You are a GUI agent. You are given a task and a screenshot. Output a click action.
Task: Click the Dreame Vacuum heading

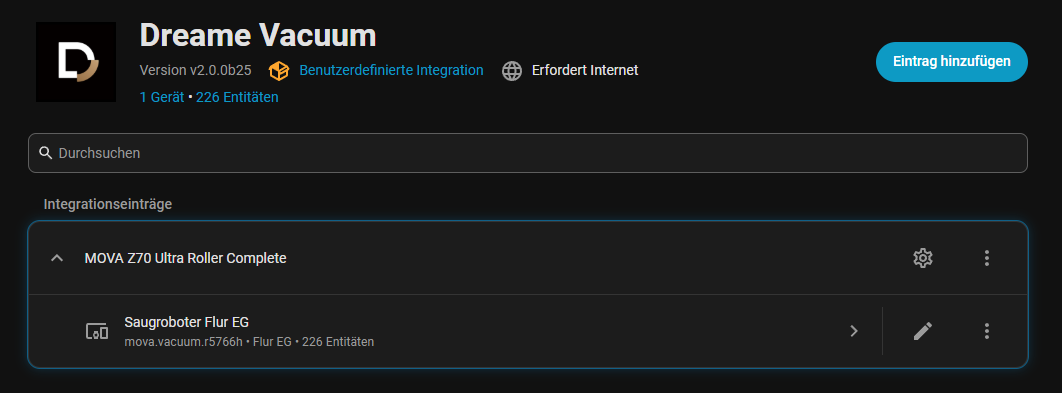point(257,35)
